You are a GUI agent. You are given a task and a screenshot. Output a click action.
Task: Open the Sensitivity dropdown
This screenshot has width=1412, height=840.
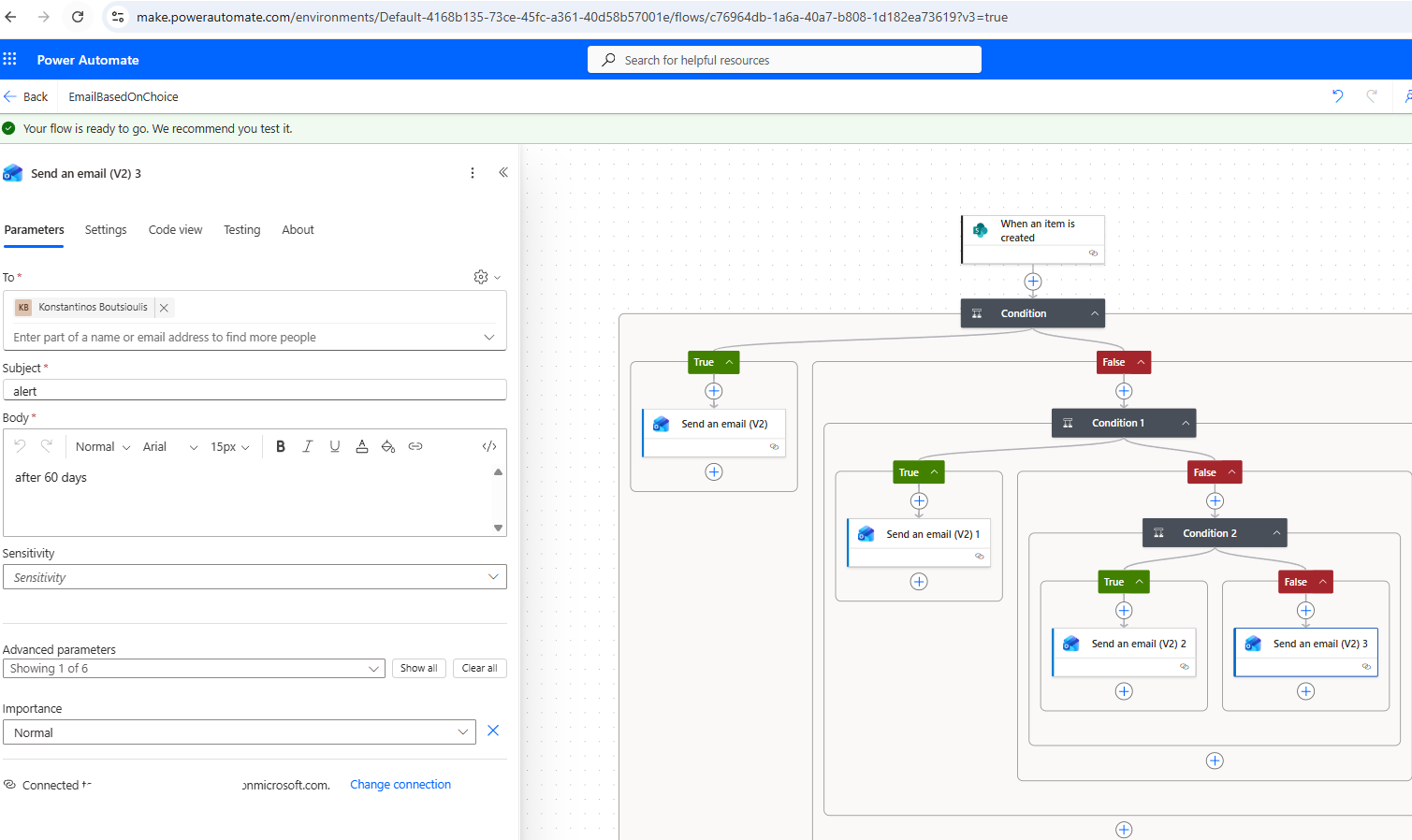tap(255, 577)
